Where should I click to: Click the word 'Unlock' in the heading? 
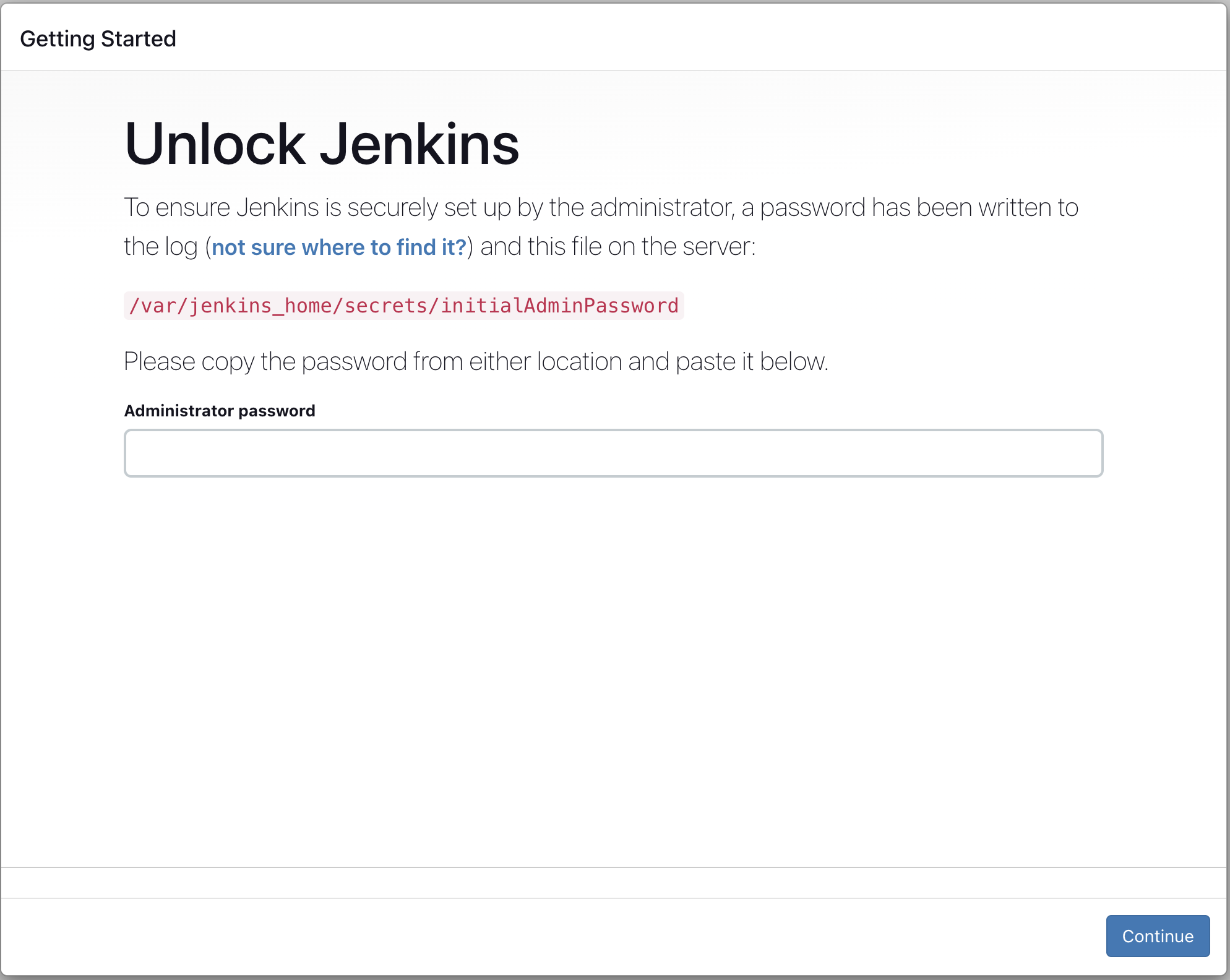pyautogui.click(x=215, y=144)
